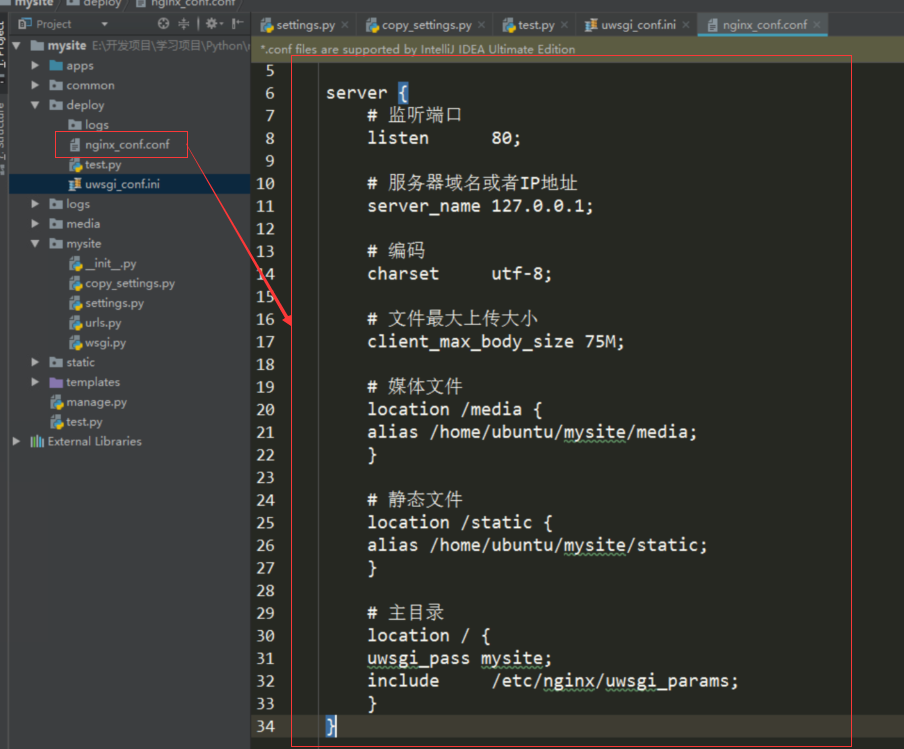Select settings.py in the project tree
904x749 pixels.
(x=114, y=303)
